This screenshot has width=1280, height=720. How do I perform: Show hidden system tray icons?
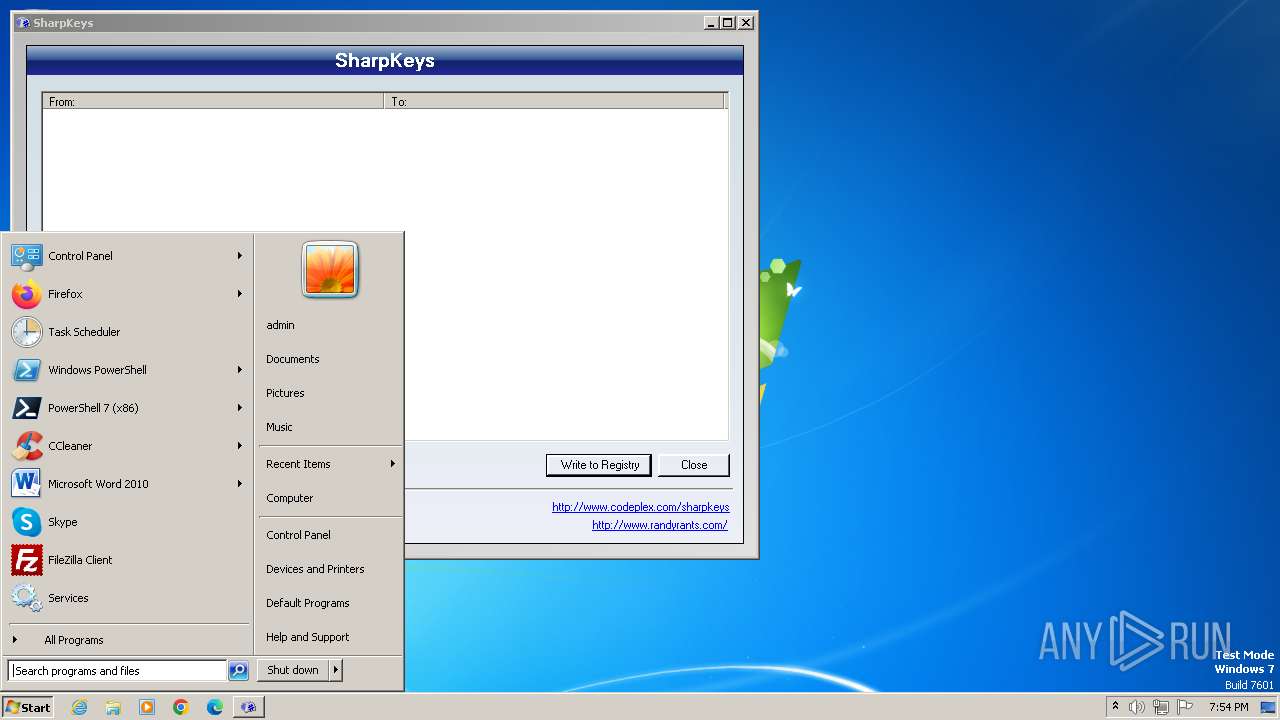click(1115, 707)
